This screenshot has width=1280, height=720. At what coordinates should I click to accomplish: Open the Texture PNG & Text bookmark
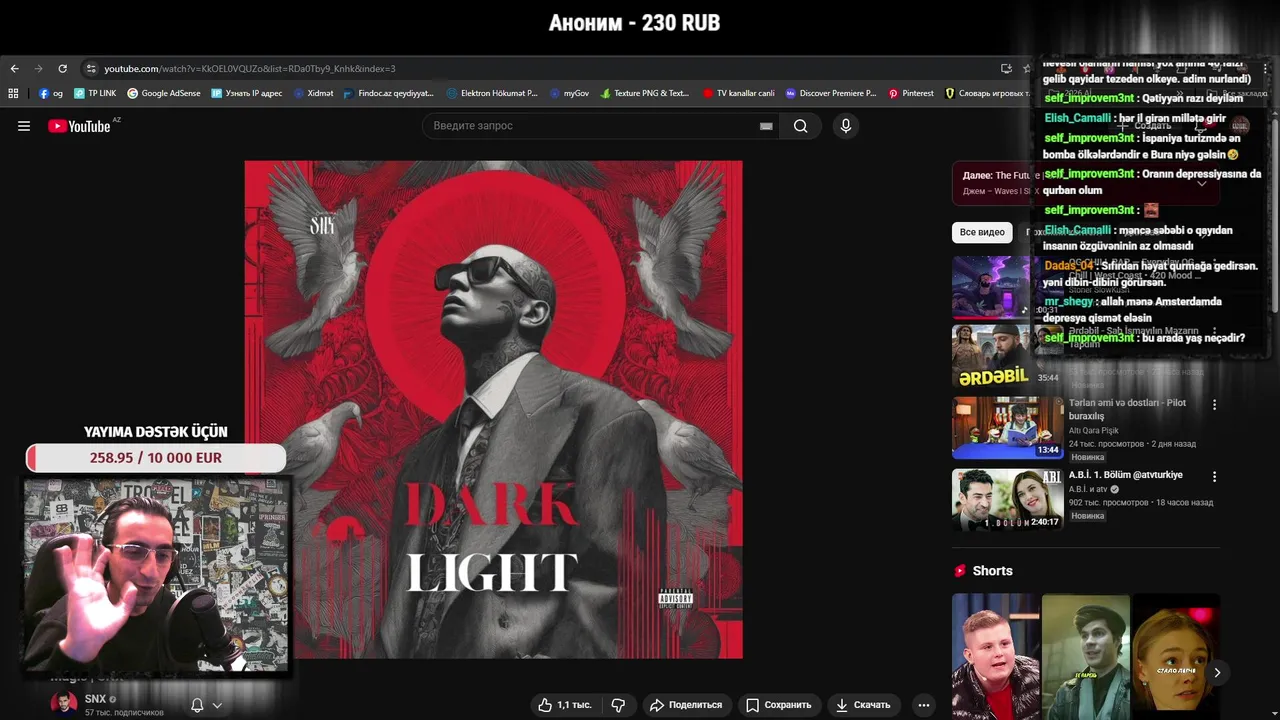point(645,93)
